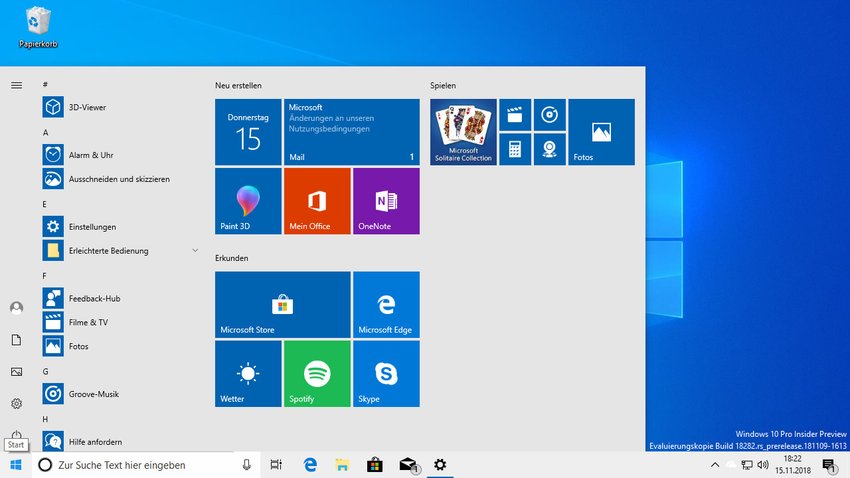
Task: Expand the hamburger menu in Start
Action: pyautogui.click(x=16, y=86)
